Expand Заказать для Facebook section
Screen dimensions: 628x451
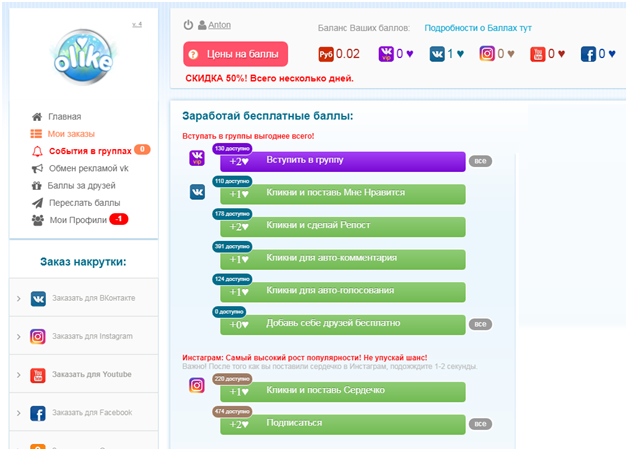pos(84,413)
